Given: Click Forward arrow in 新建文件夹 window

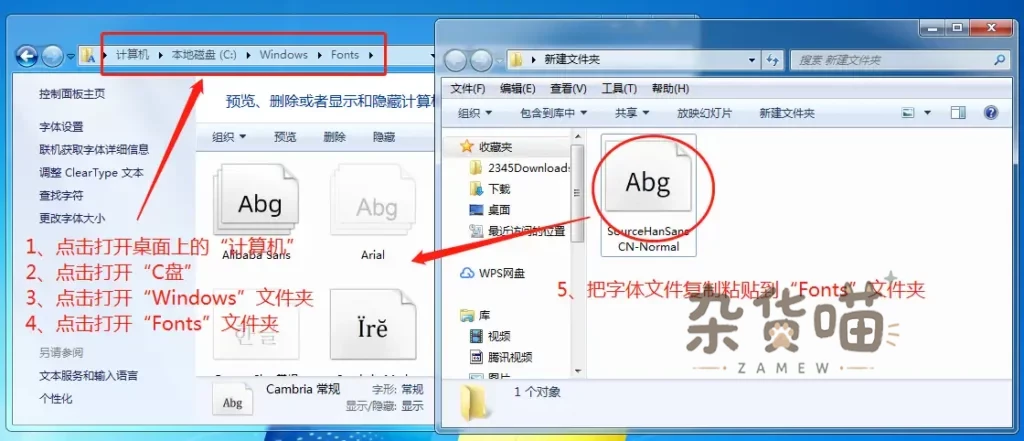Looking at the screenshot, I should coord(481,60).
